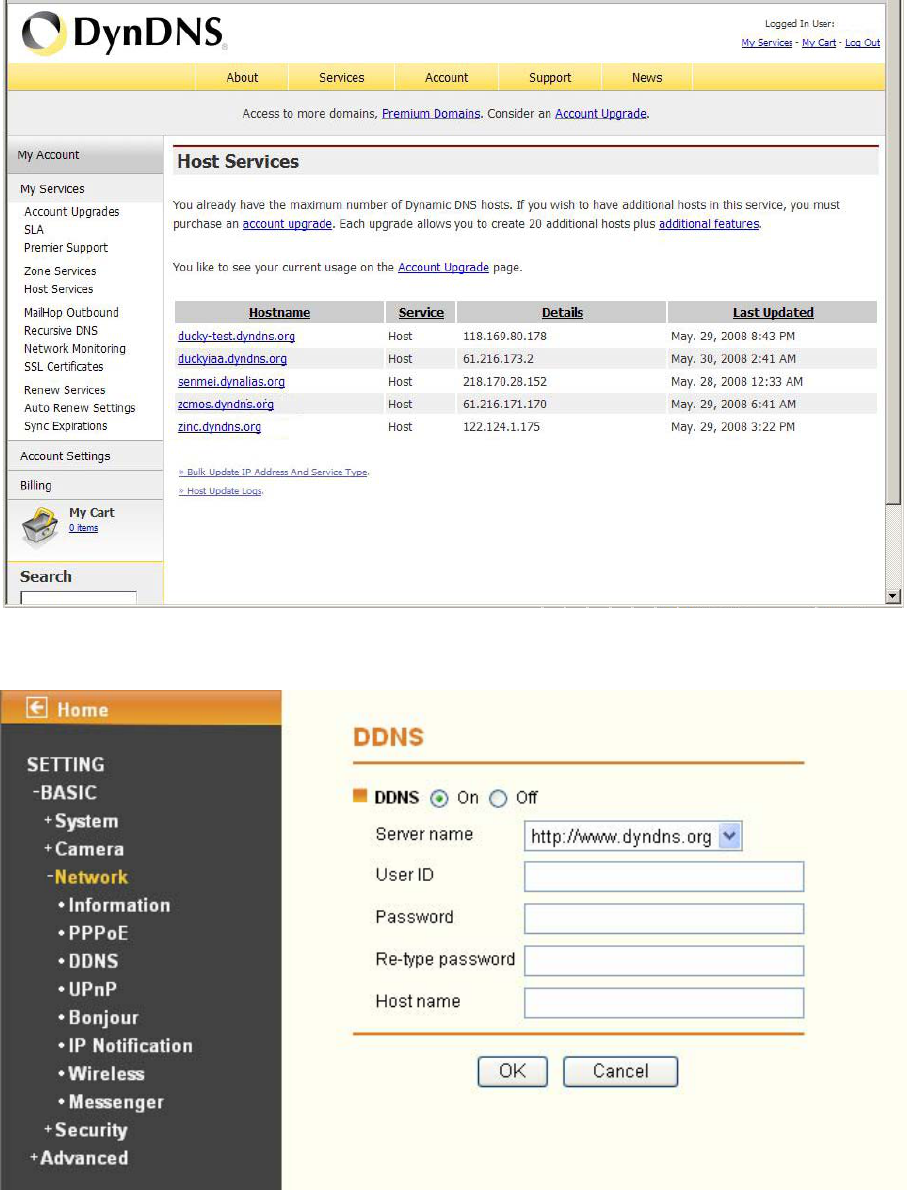Click the DynDNS logo
907x1190 pixels.
click(x=124, y=34)
